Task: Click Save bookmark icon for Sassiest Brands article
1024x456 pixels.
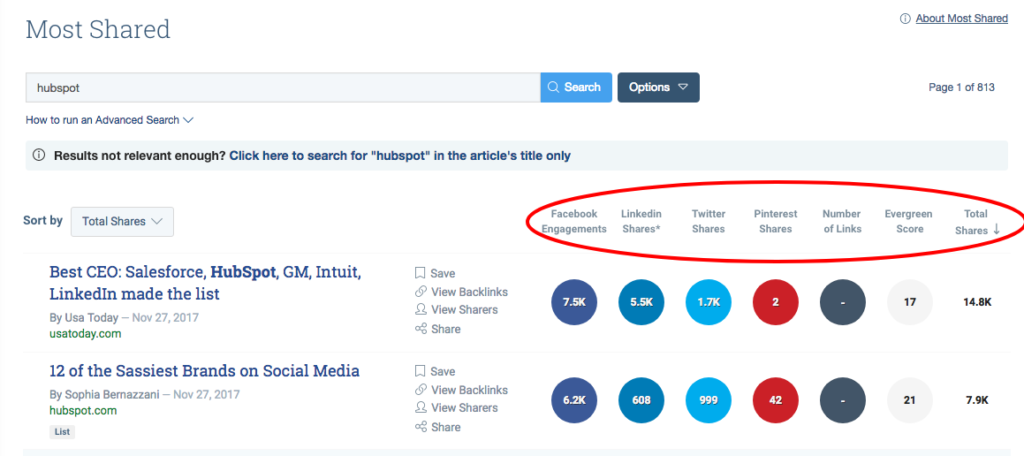Action: tap(421, 371)
